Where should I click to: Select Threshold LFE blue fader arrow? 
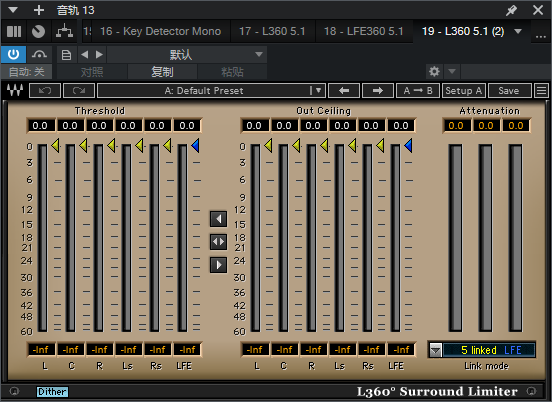click(195, 145)
